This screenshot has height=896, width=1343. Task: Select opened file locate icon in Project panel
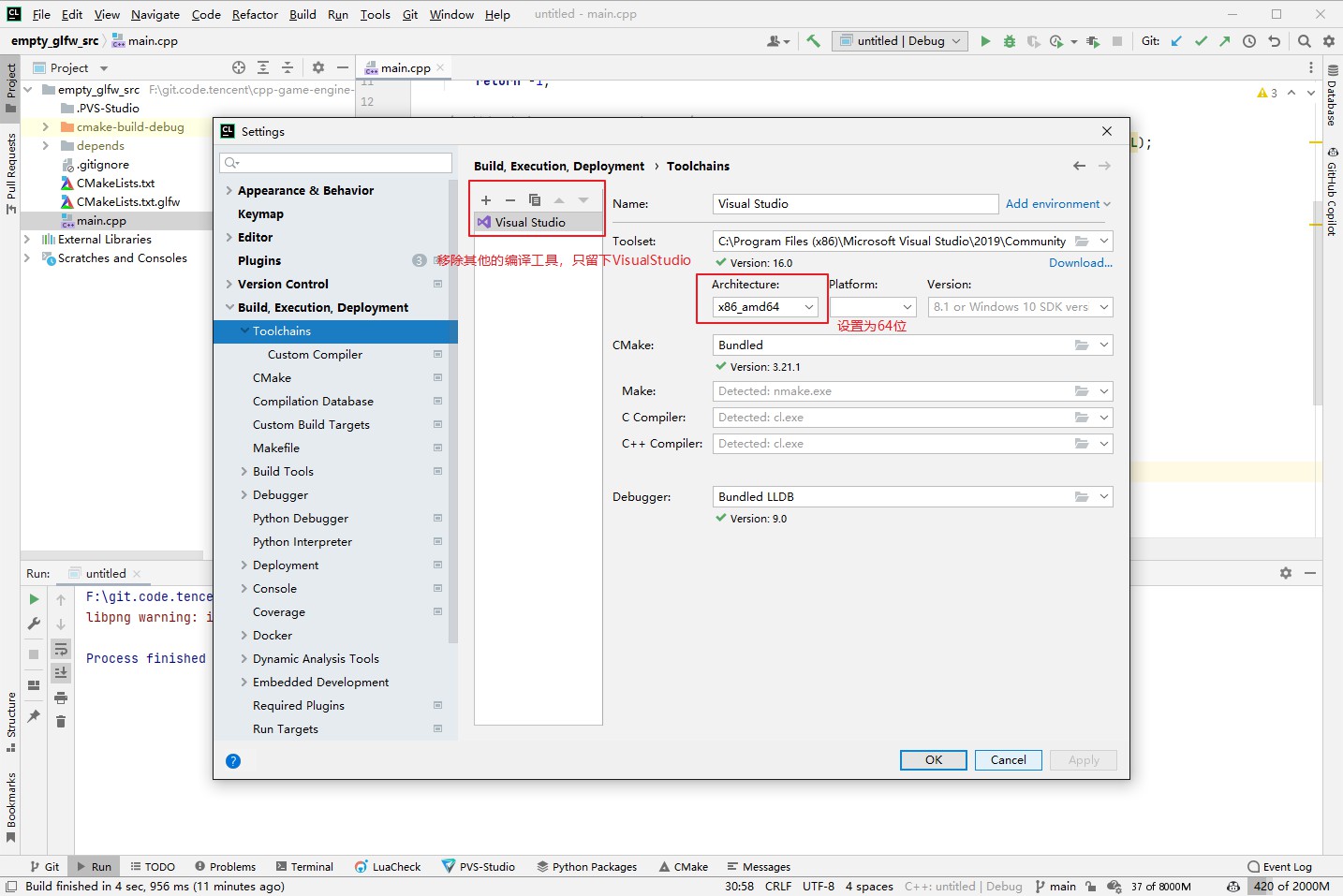pos(239,67)
